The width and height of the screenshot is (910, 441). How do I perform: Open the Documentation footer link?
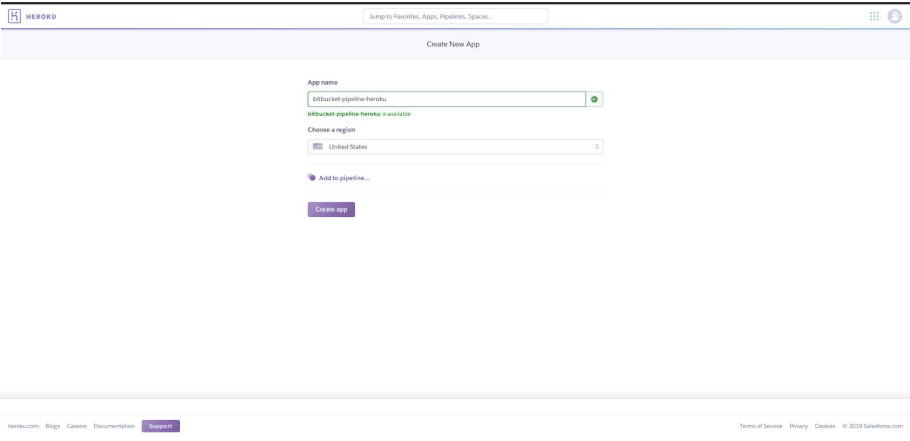[x=114, y=426]
